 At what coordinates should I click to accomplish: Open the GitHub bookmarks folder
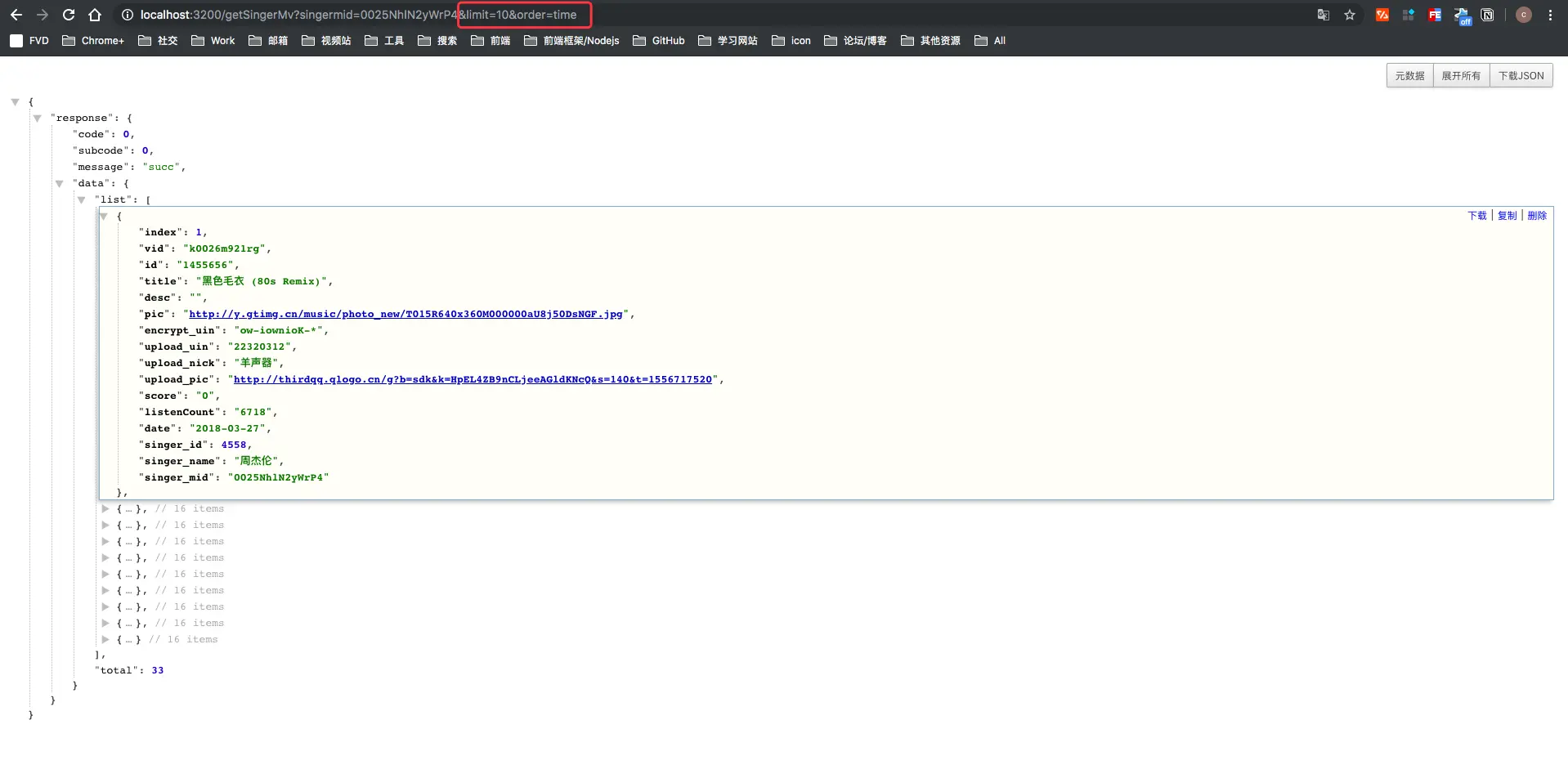click(659, 41)
